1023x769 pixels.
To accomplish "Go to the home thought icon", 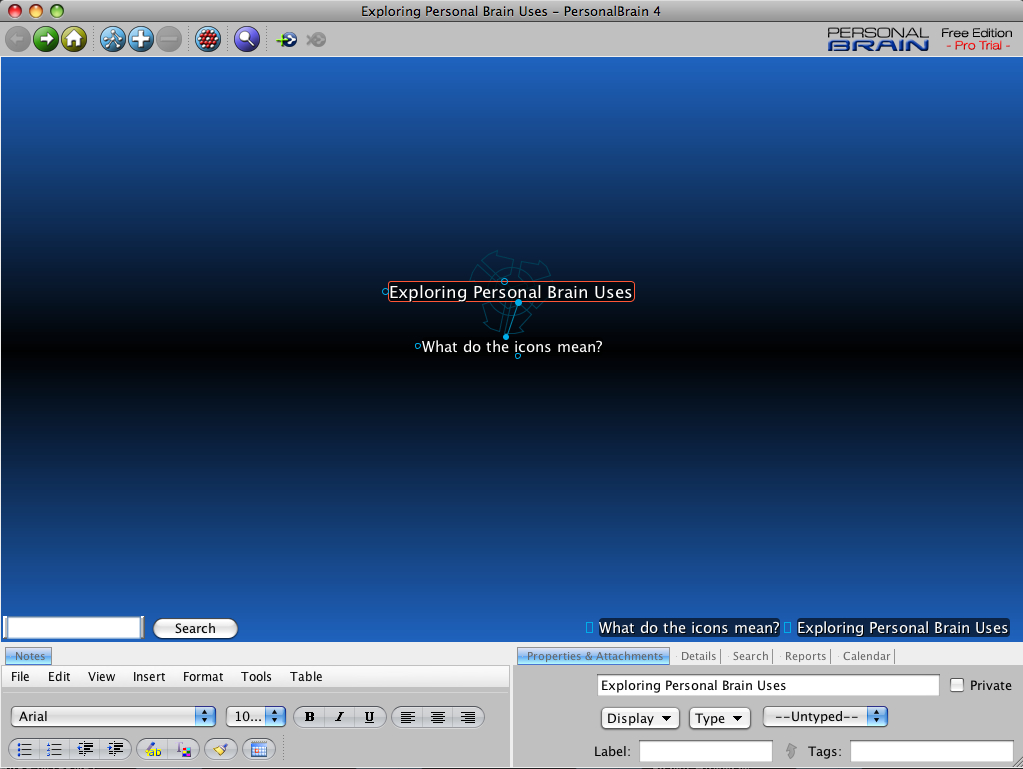I will [x=73, y=40].
